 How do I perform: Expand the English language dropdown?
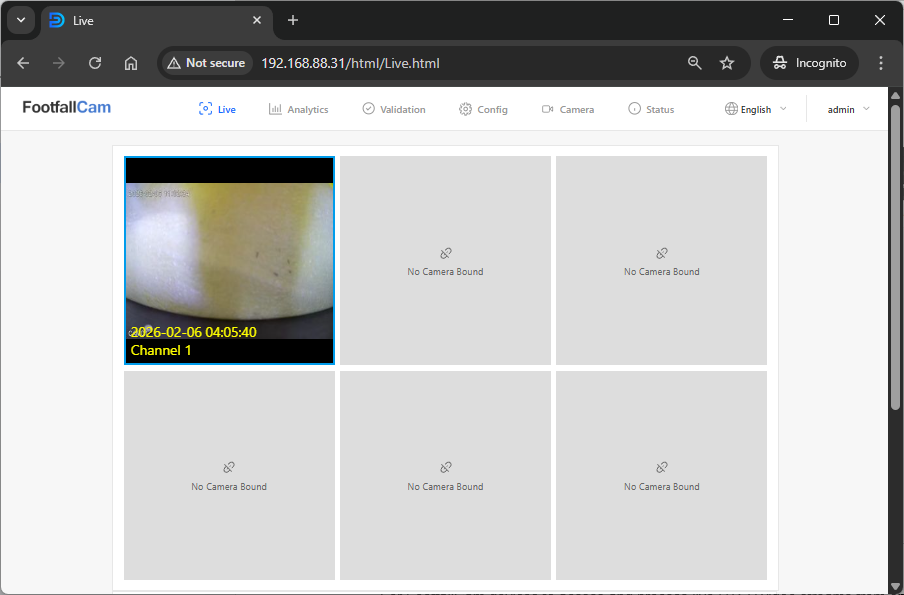click(x=756, y=109)
